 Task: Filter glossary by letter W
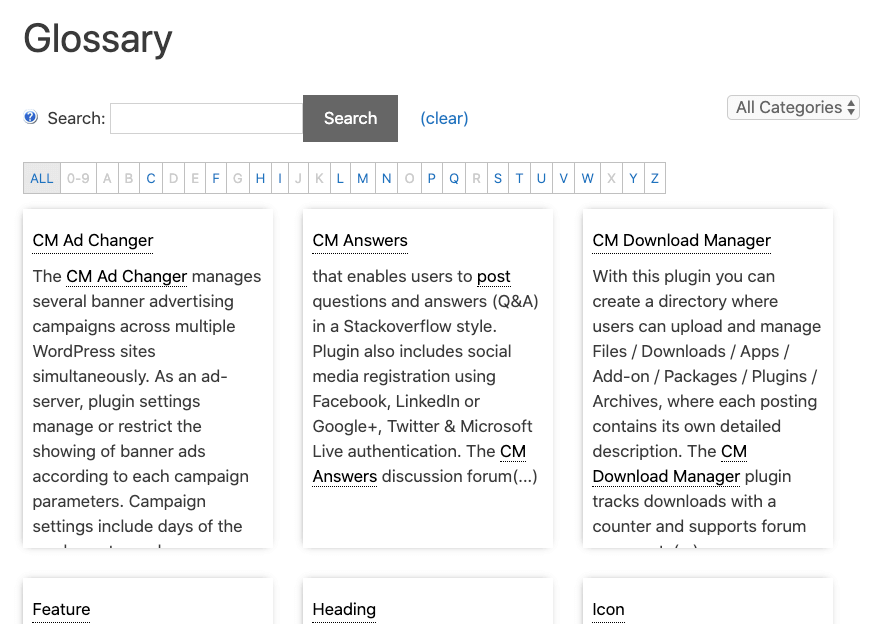tap(587, 179)
